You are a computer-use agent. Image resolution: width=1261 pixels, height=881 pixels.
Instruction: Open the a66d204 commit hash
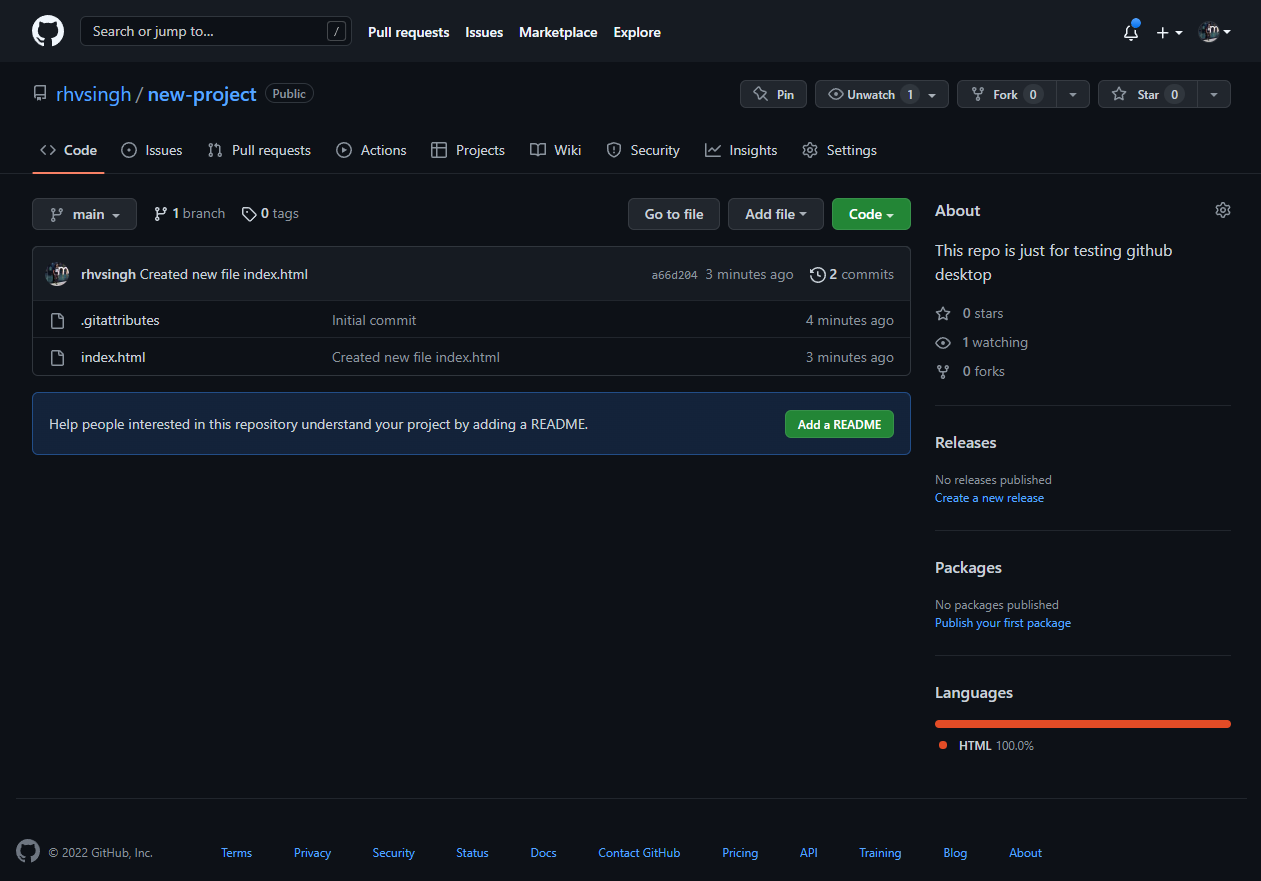coord(674,275)
